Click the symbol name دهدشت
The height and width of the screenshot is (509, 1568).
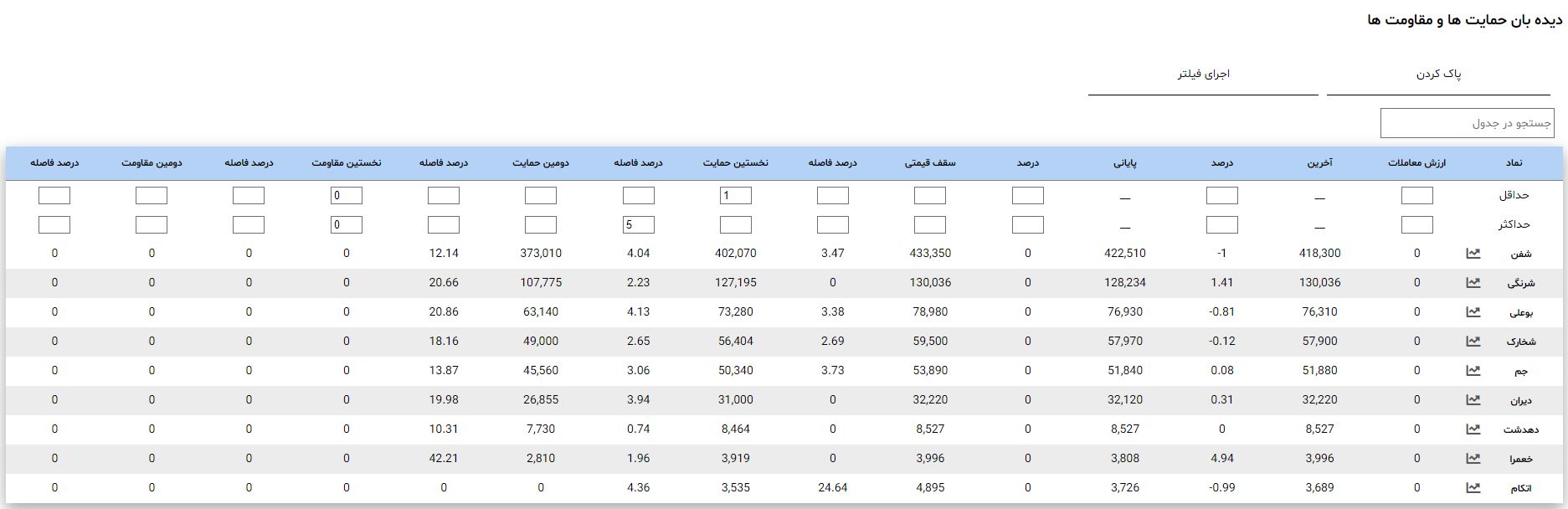(1521, 429)
